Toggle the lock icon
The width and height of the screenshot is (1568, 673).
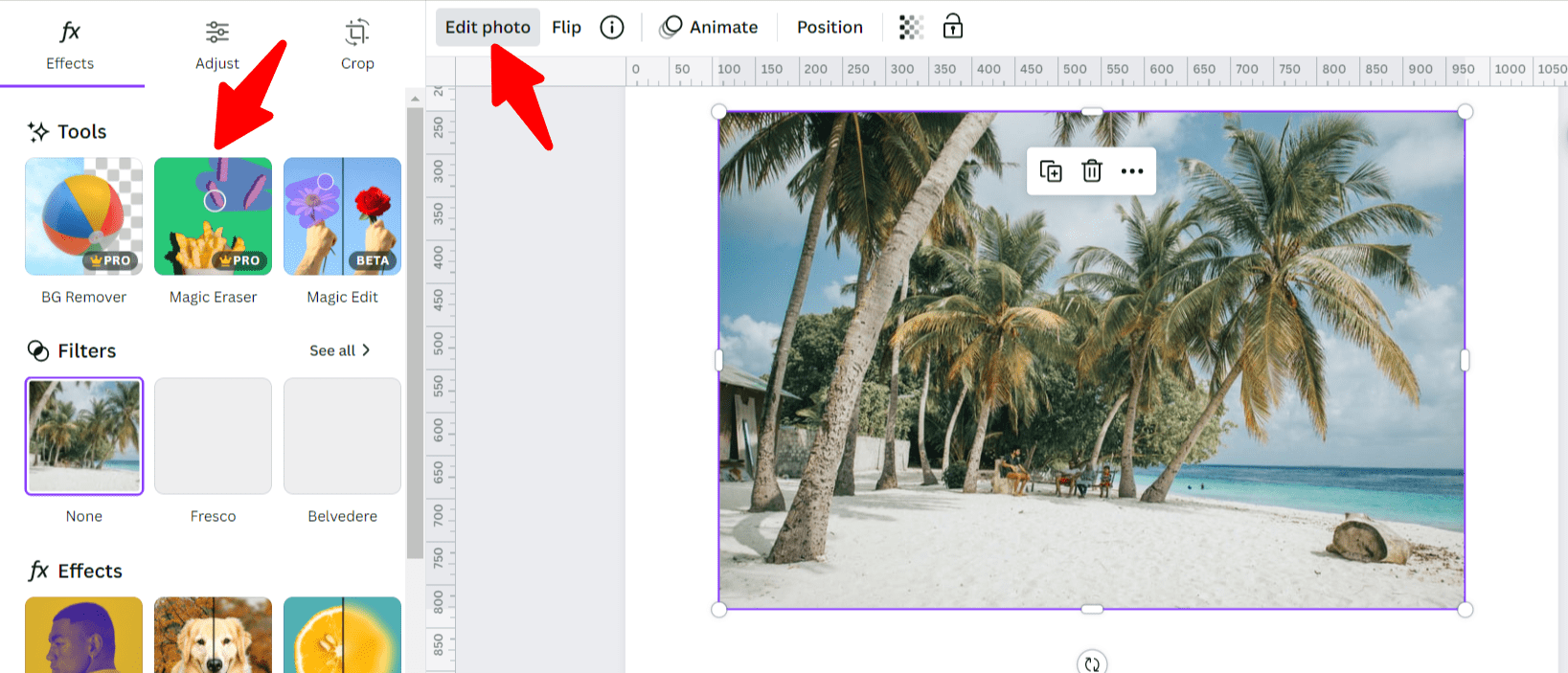tap(952, 26)
